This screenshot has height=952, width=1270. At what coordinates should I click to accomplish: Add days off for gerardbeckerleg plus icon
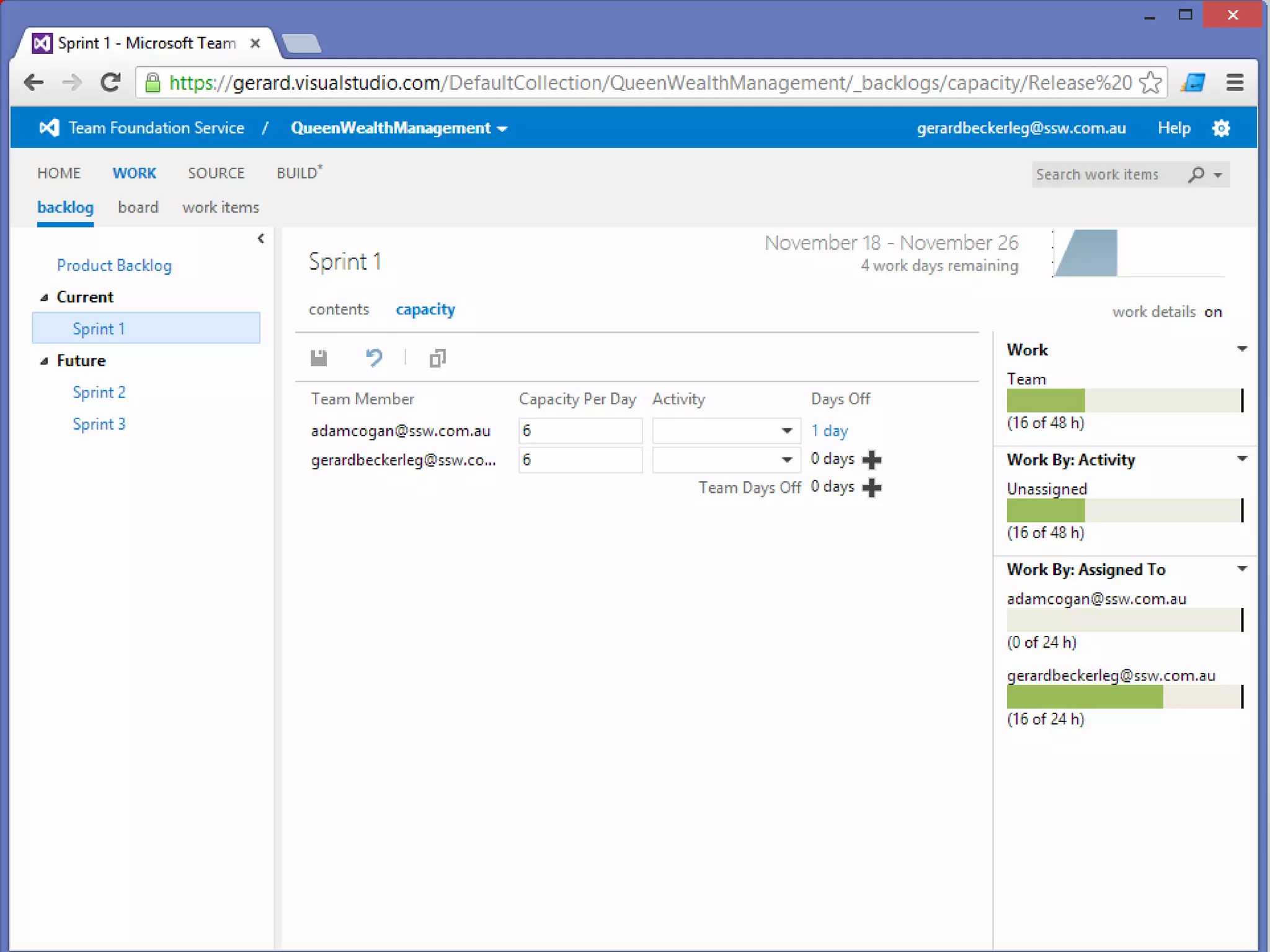click(872, 460)
